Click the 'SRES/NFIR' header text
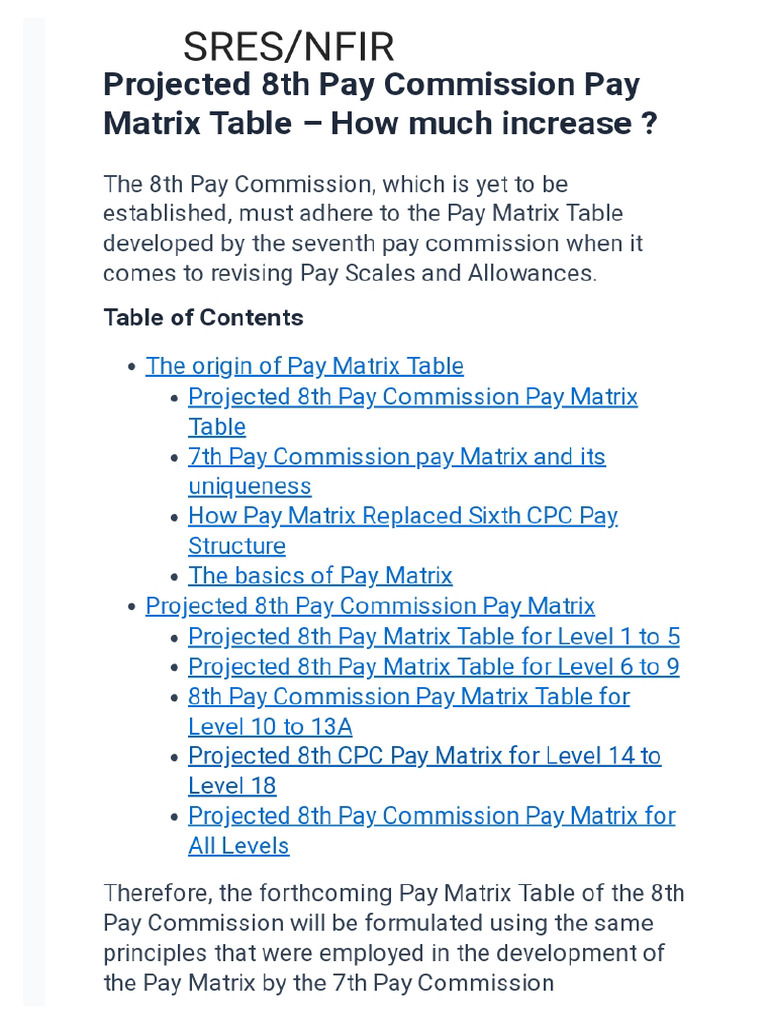Viewport: 768px width, 1024px height. (x=289, y=47)
